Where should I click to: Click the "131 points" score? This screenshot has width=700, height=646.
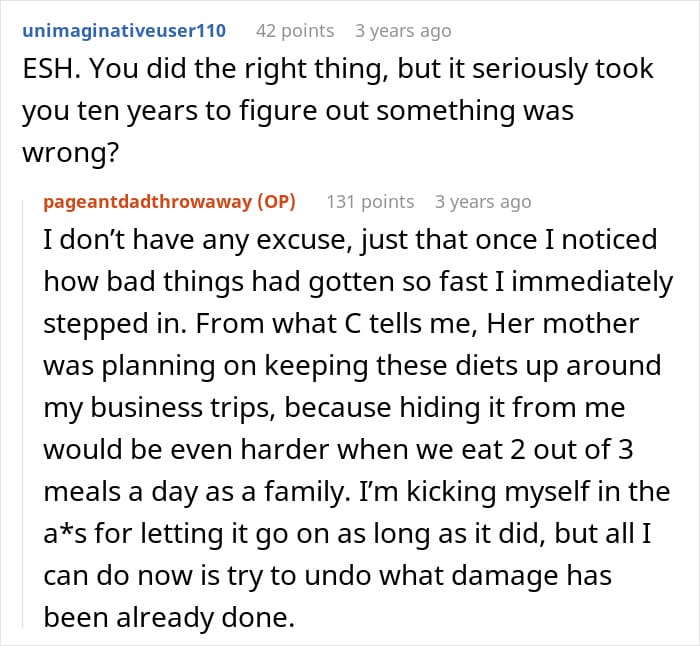(x=370, y=201)
